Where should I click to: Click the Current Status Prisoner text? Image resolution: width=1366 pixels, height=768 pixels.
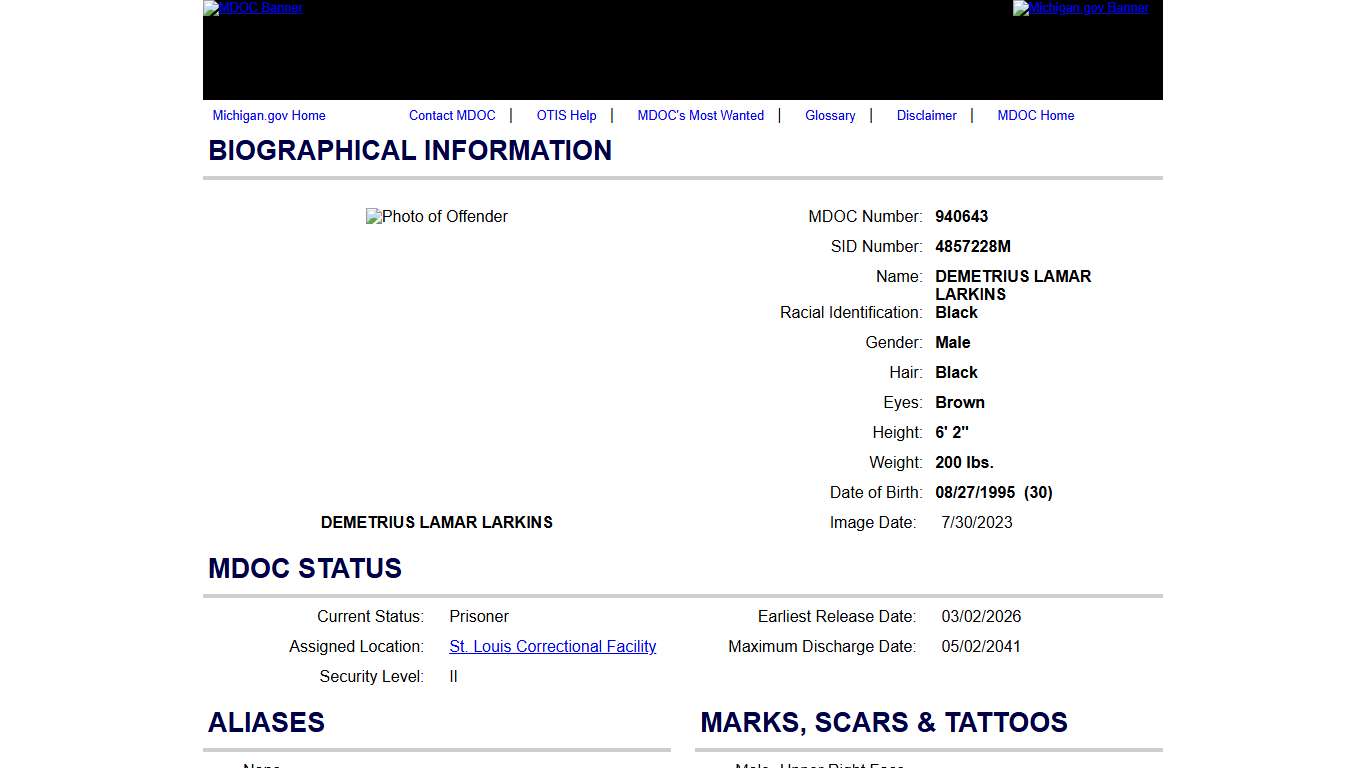(478, 616)
